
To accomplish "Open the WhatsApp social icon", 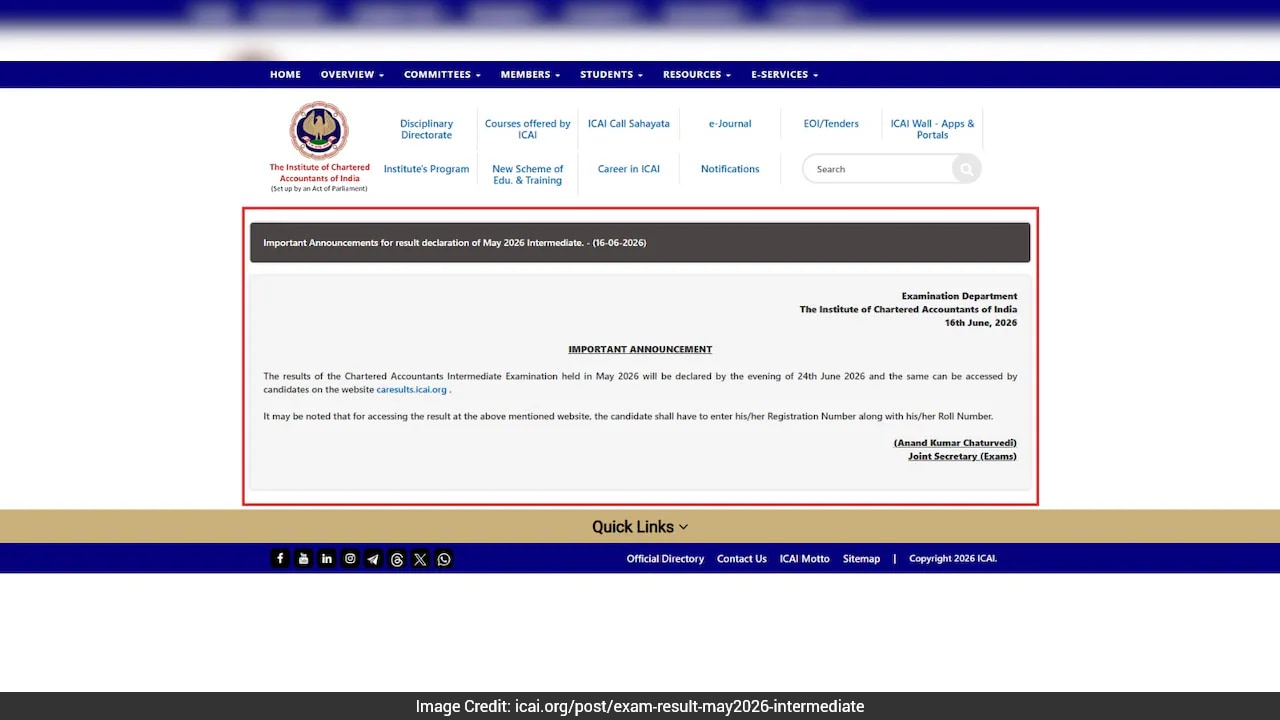I will point(444,559).
